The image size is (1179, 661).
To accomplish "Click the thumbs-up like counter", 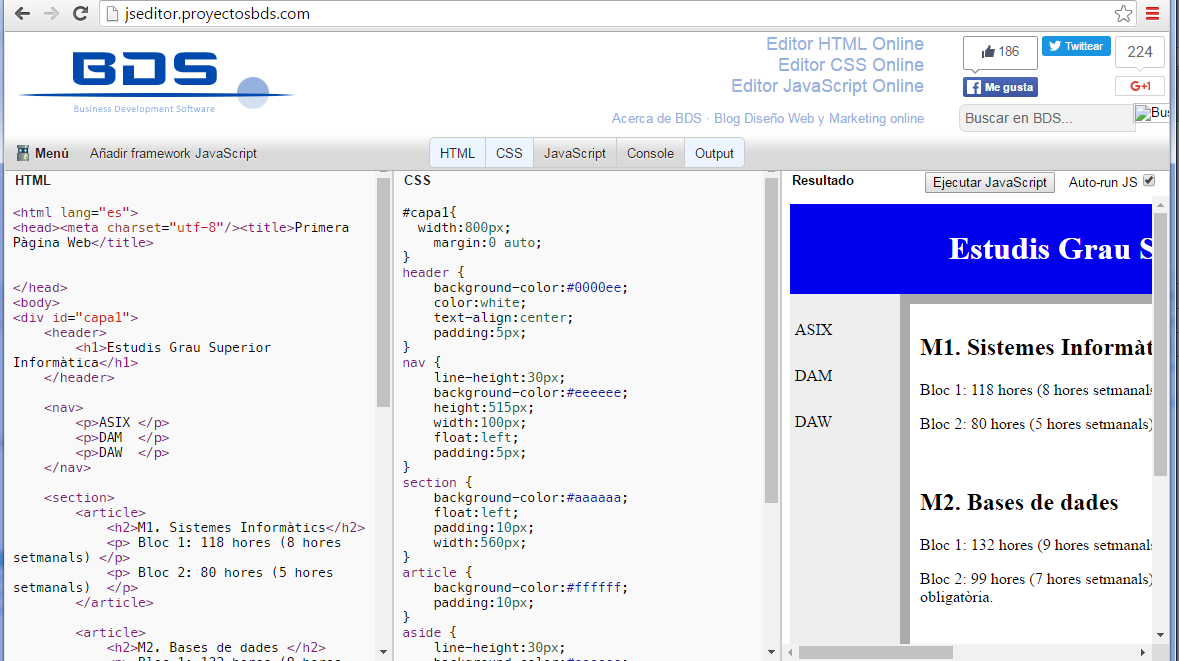I will point(1000,52).
